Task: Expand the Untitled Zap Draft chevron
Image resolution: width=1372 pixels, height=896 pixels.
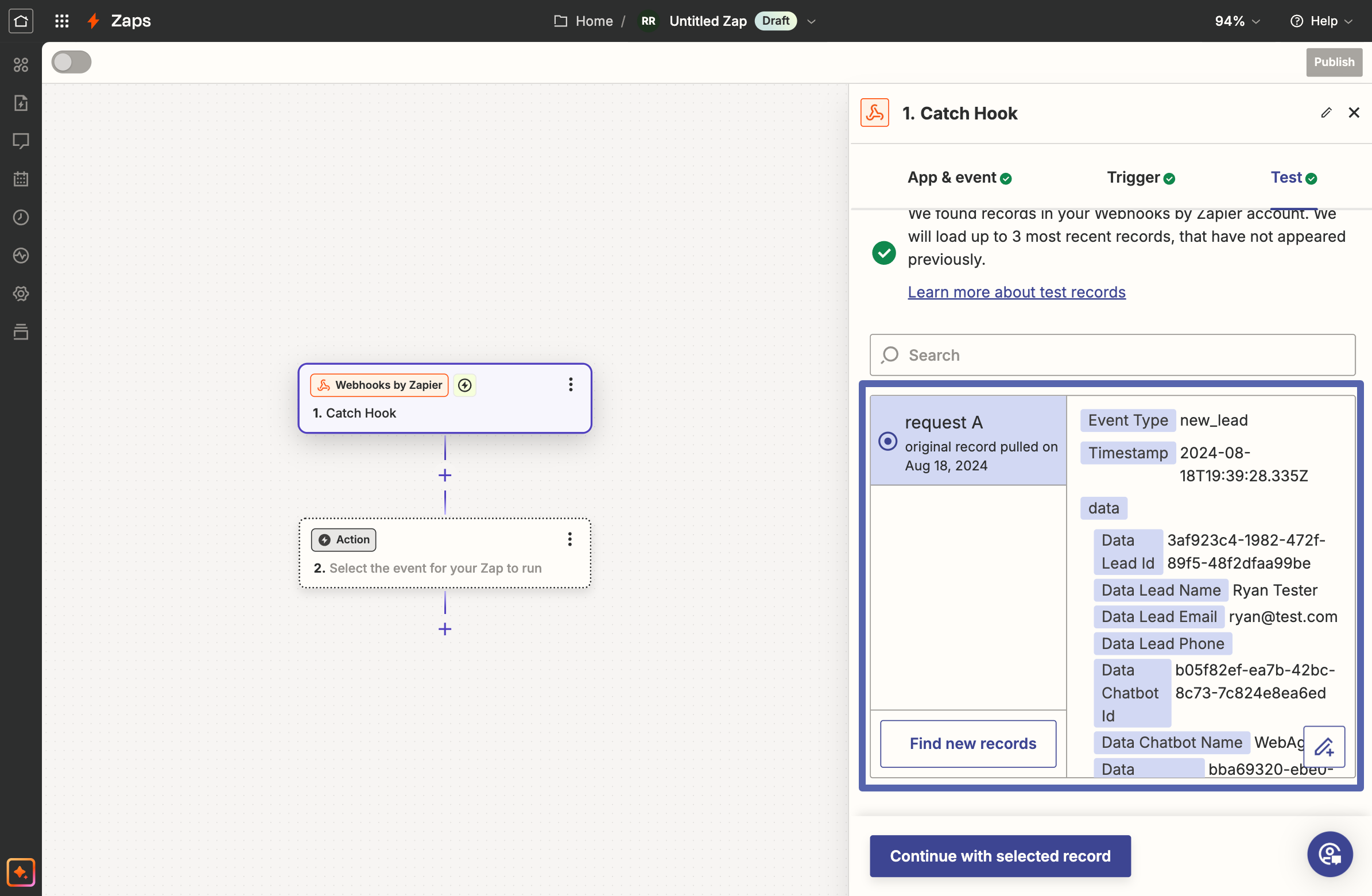Action: [811, 21]
